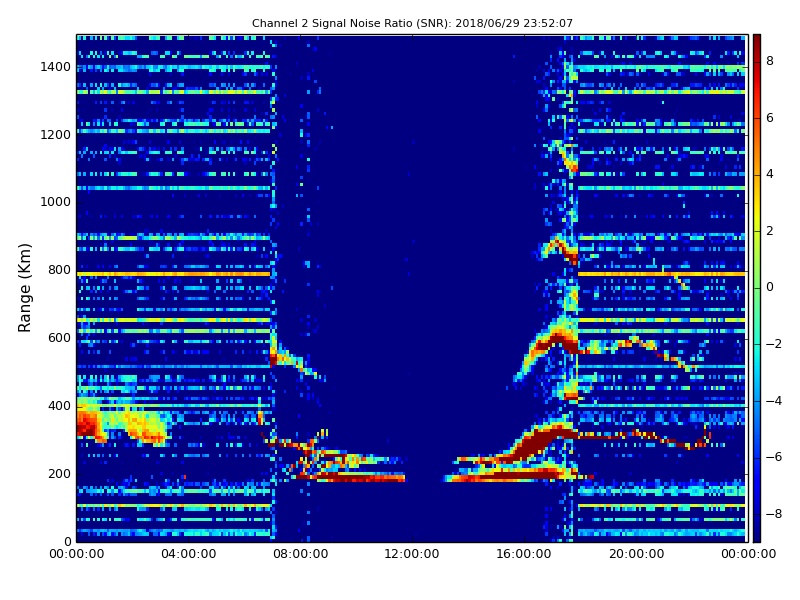Click the 08:00:00 time axis label

coord(301,554)
